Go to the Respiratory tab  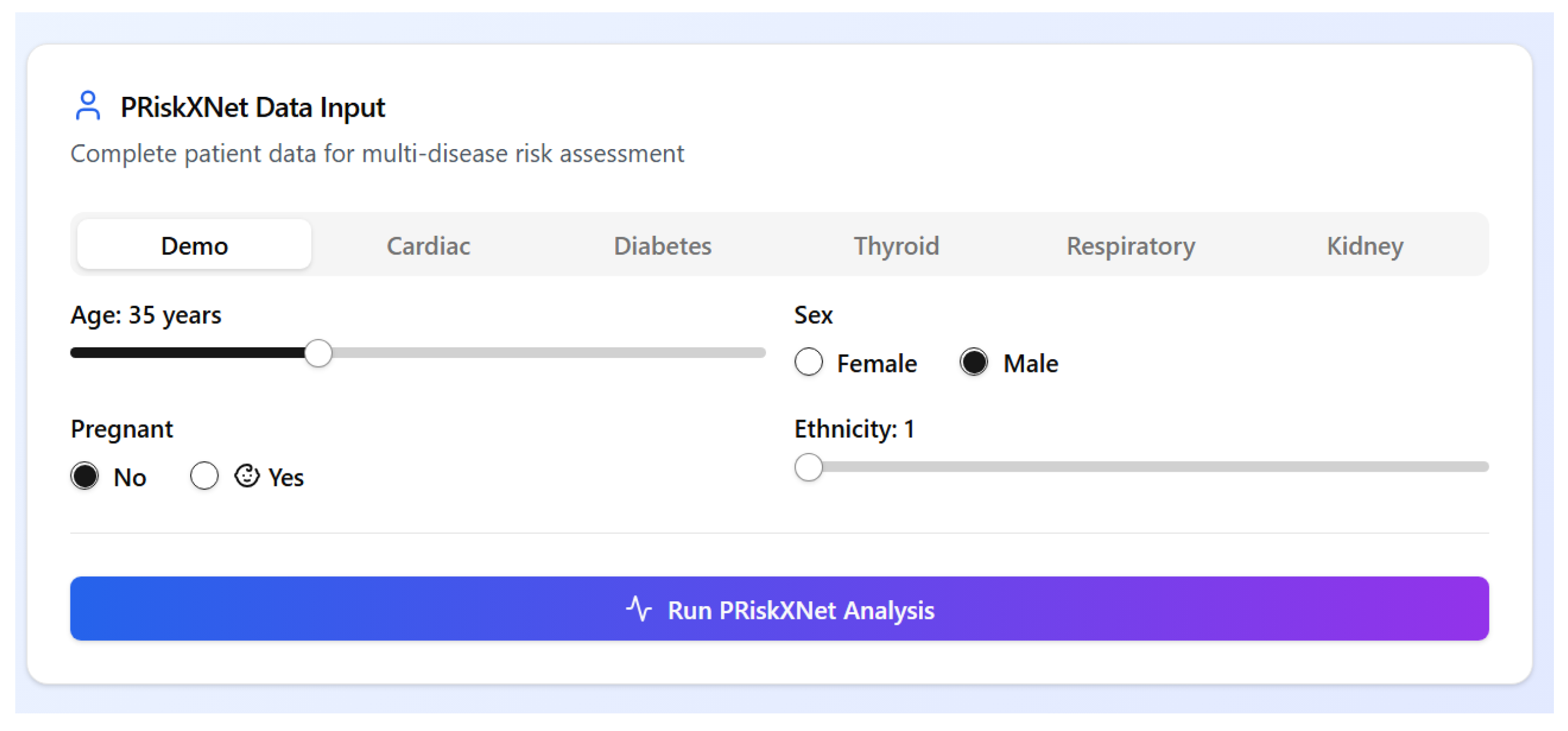pos(1130,246)
